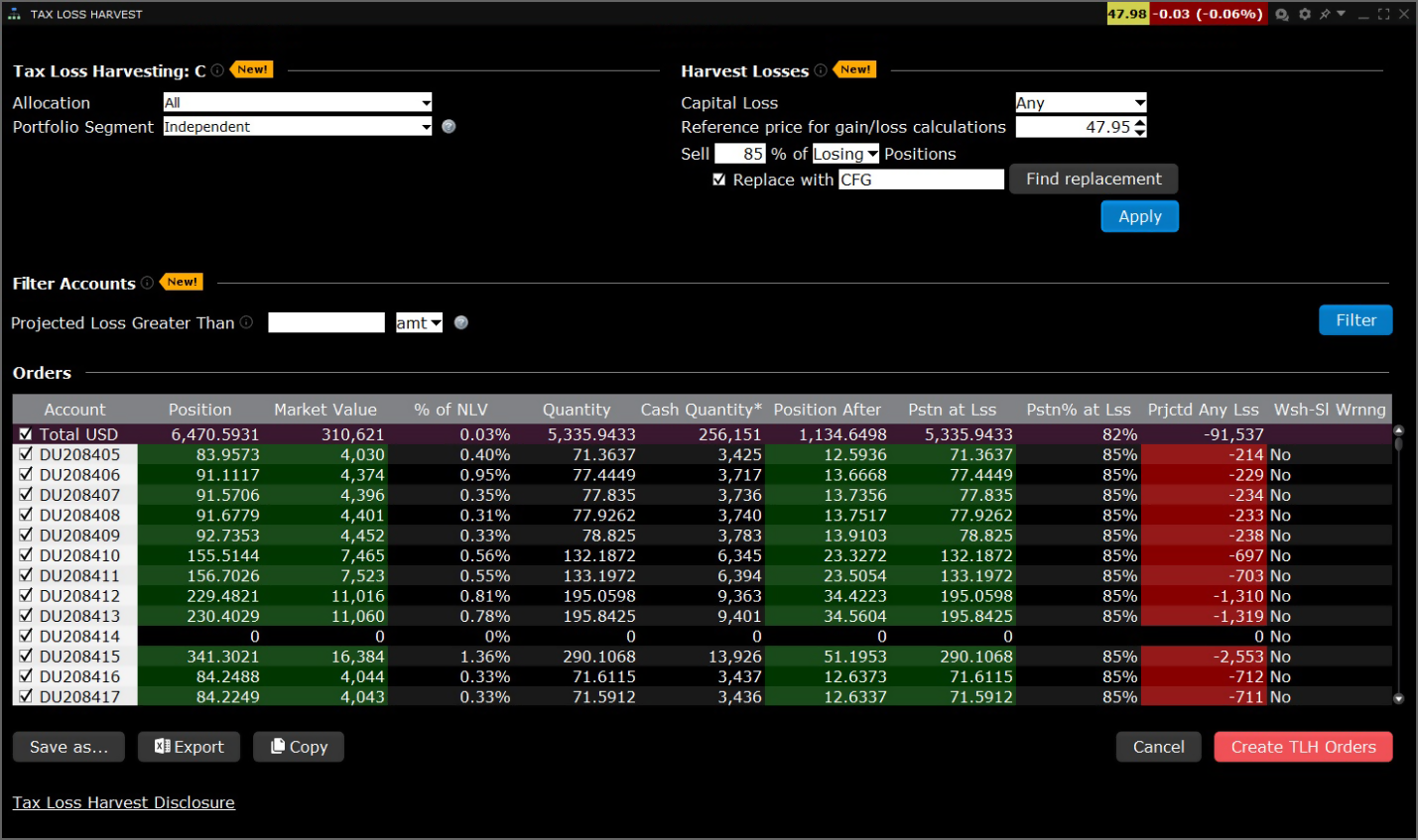
Task: Sort by Market Value column header
Action: click(325, 410)
